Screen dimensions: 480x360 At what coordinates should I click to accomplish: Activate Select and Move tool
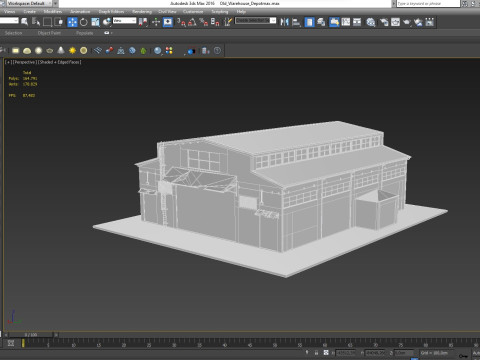point(72,22)
